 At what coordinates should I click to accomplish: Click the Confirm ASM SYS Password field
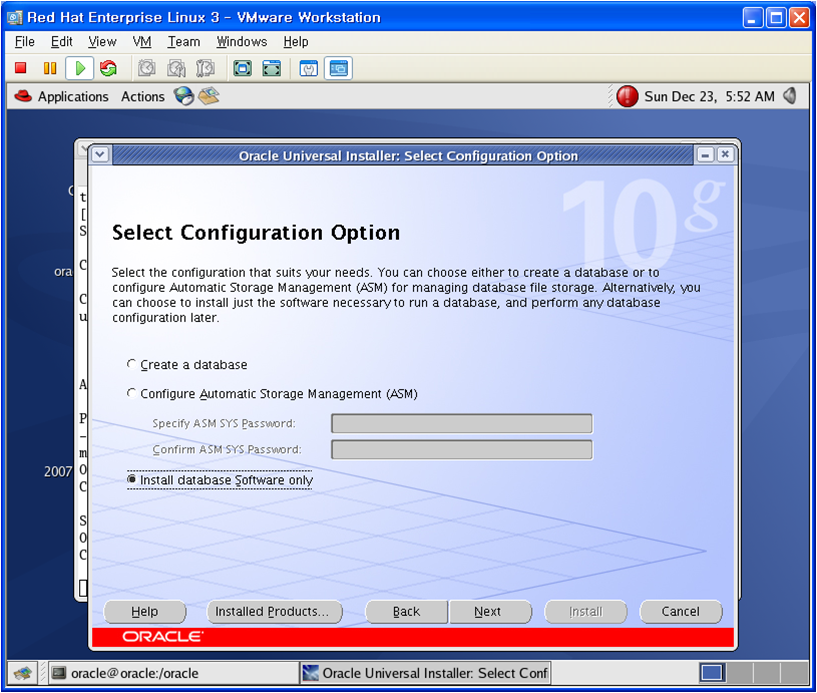point(462,450)
